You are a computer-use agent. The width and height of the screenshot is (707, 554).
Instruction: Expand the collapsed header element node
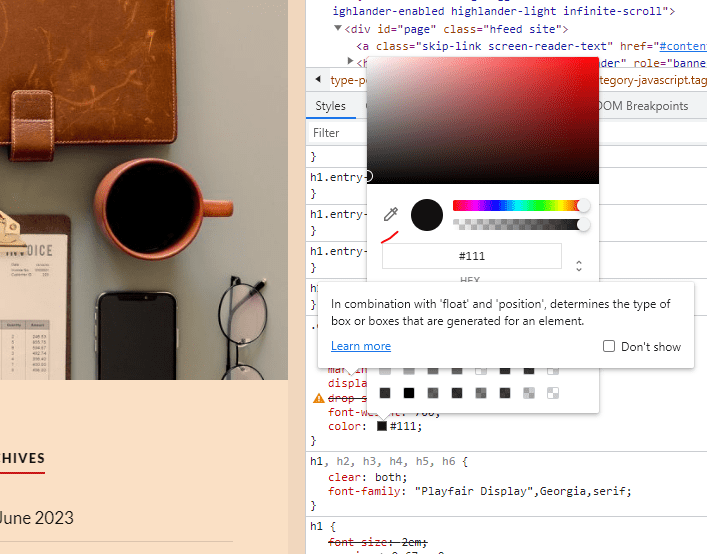[x=348, y=63]
